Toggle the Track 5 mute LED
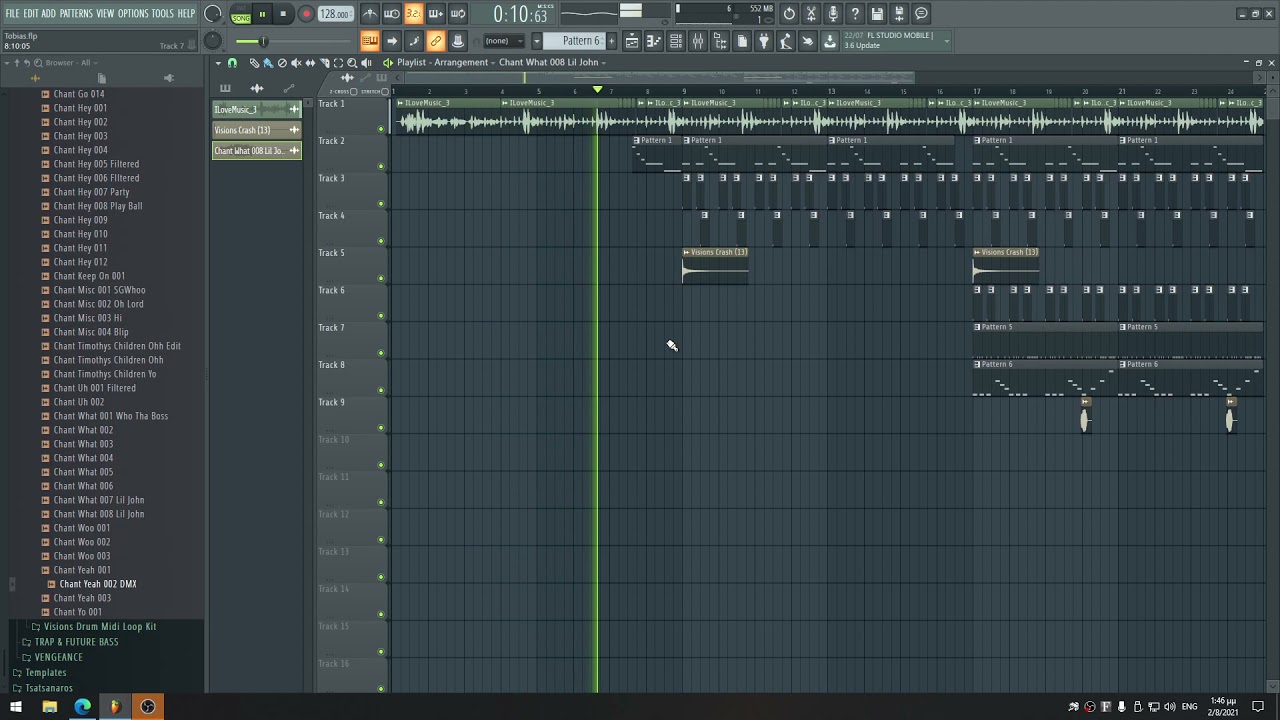 click(x=380, y=278)
